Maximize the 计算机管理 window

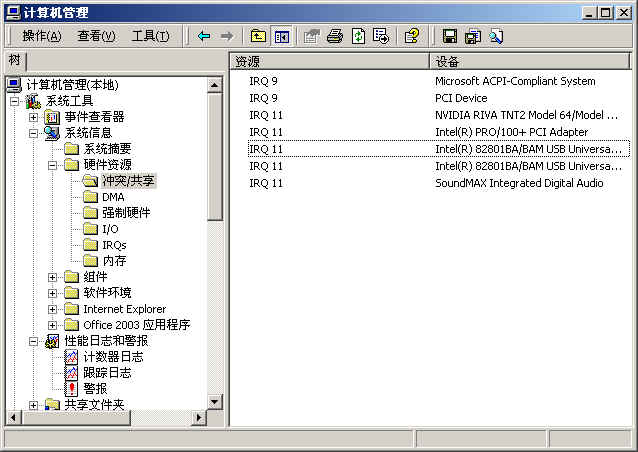pos(605,13)
